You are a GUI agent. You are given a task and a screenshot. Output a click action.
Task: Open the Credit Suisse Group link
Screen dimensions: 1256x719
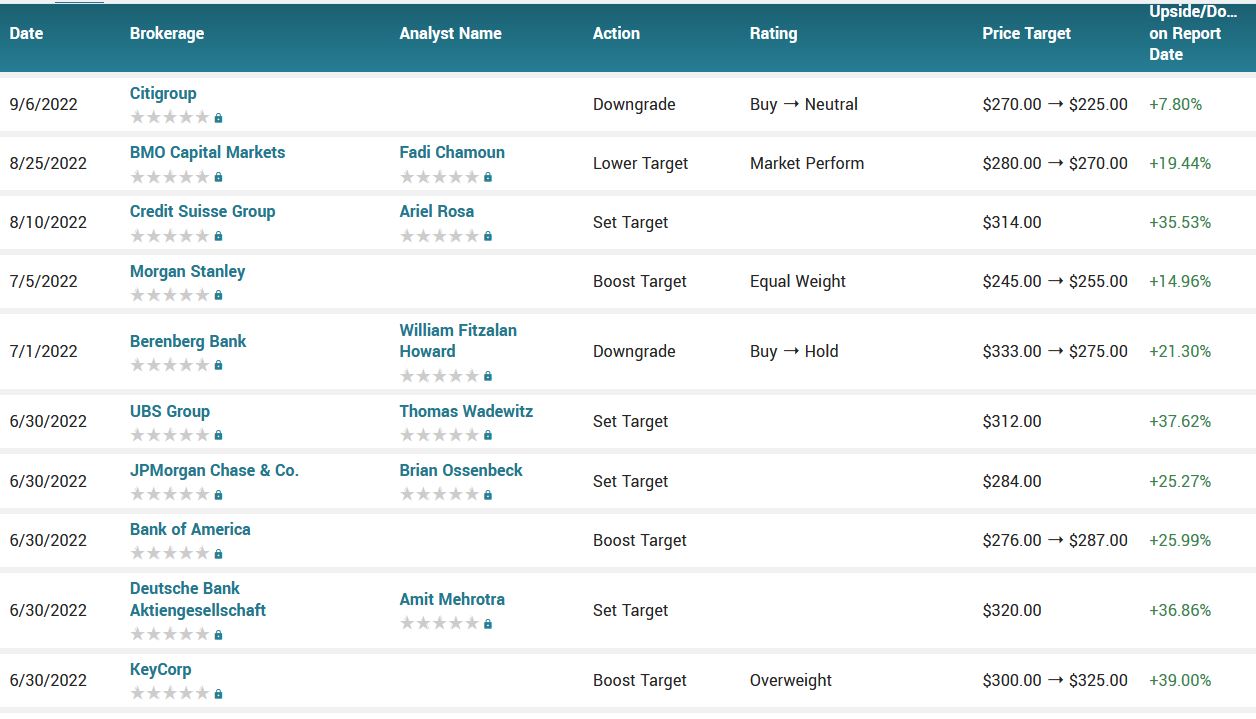[202, 211]
